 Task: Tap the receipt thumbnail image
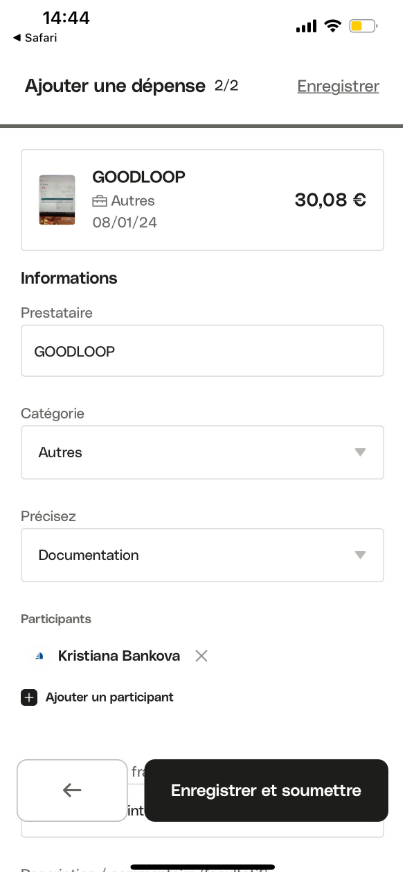click(x=57, y=200)
